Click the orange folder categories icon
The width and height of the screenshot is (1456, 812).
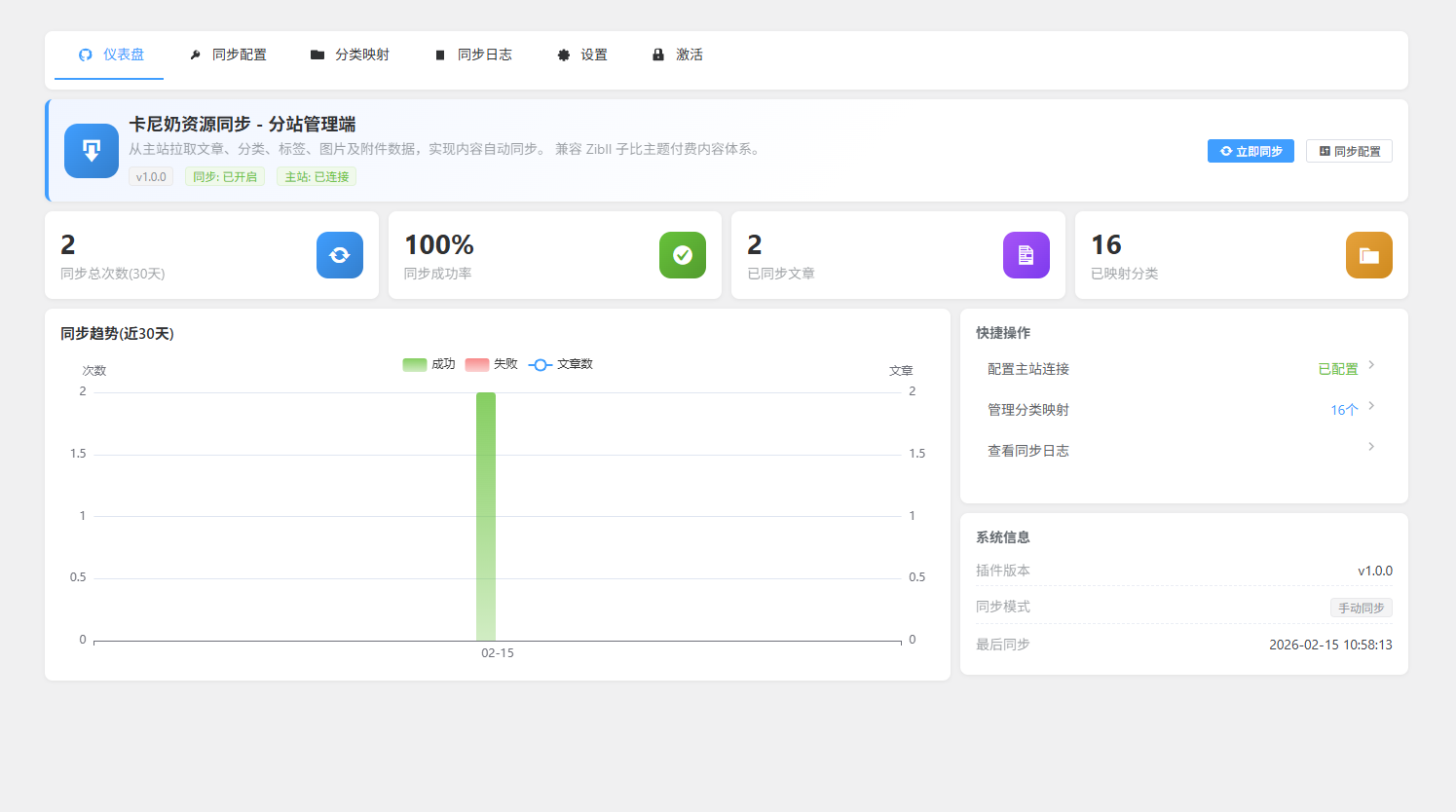coord(1368,255)
